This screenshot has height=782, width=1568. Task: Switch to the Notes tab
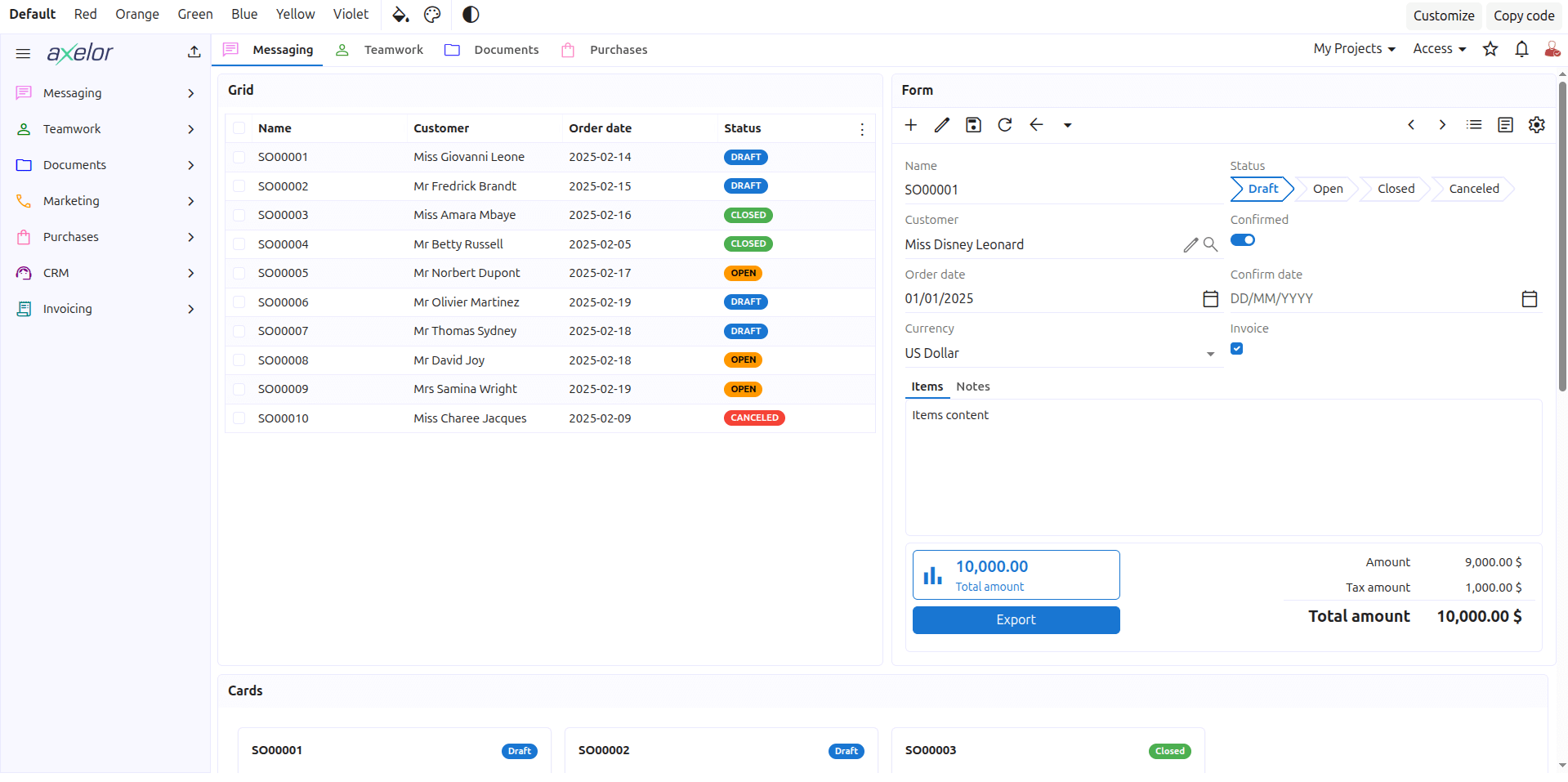972,387
